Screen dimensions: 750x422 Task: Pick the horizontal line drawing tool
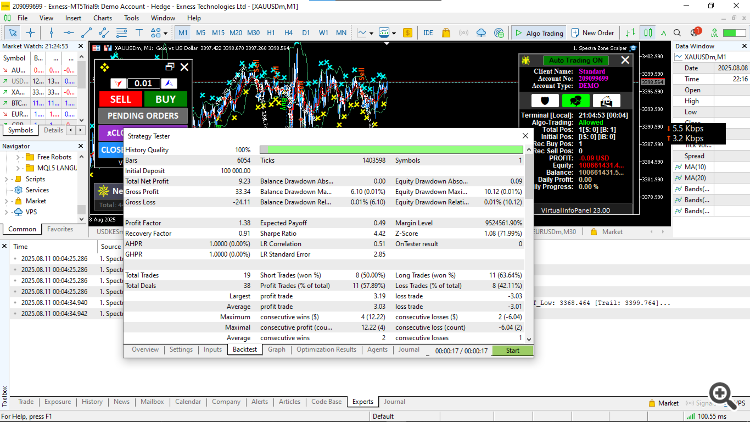69,33
